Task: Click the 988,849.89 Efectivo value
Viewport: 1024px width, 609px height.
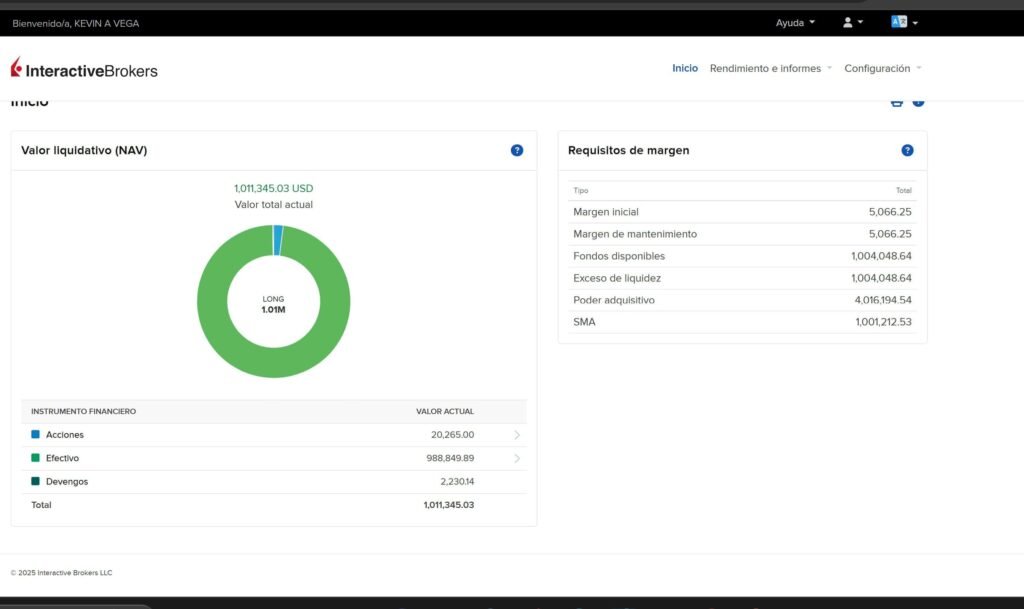Action: [450, 458]
